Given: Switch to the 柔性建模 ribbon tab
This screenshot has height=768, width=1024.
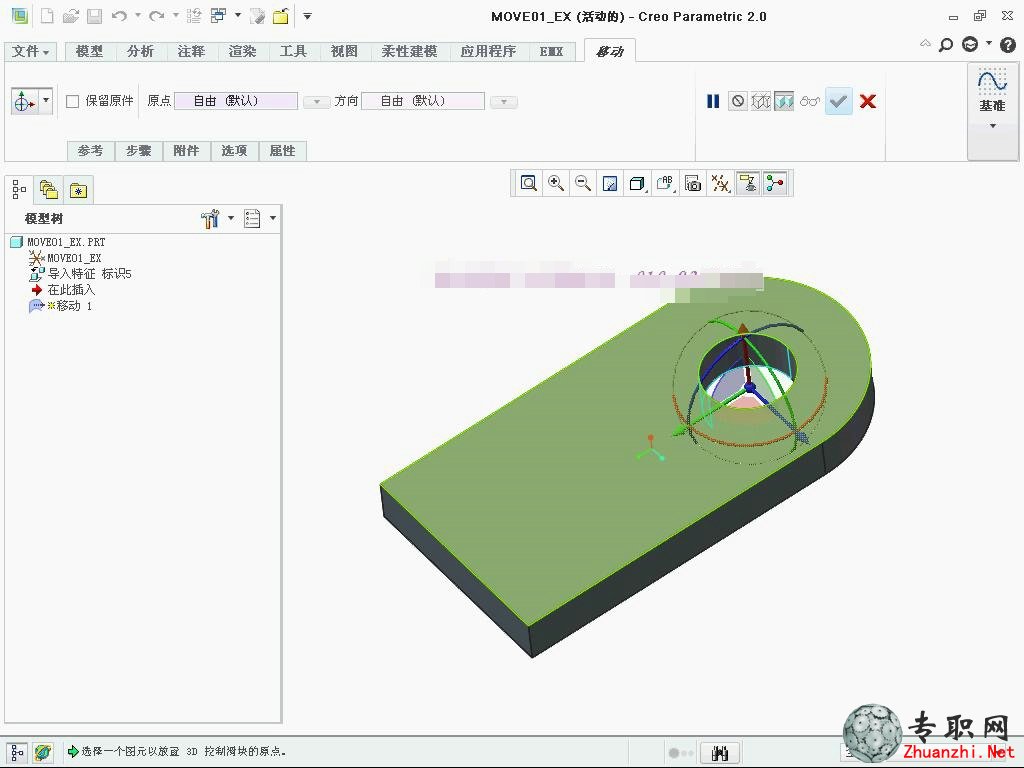Looking at the screenshot, I should [x=409, y=51].
